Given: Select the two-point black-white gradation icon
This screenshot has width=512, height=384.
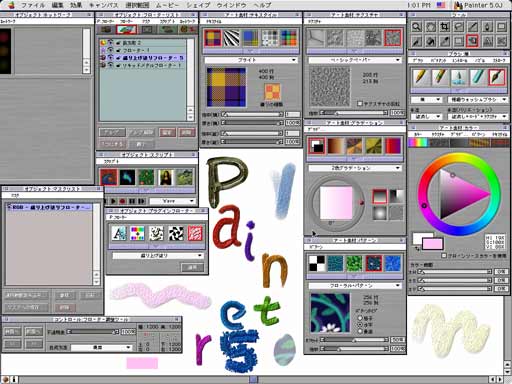Looking at the screenshot, I should pos(316,146).
